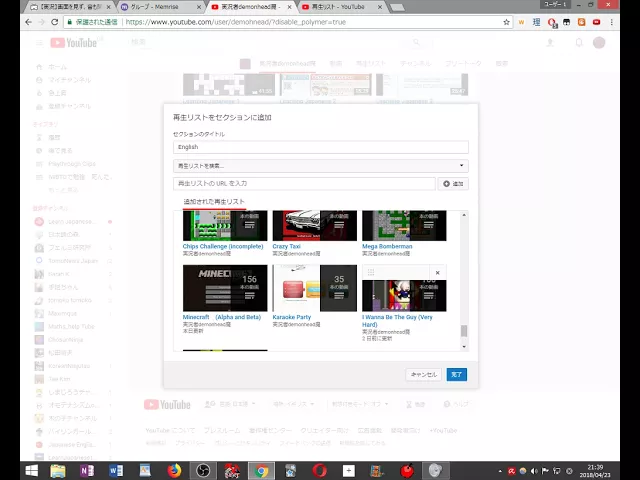640x480 pixels.
Task: Open a new browser tab
Action: click(x=397, y=7)
